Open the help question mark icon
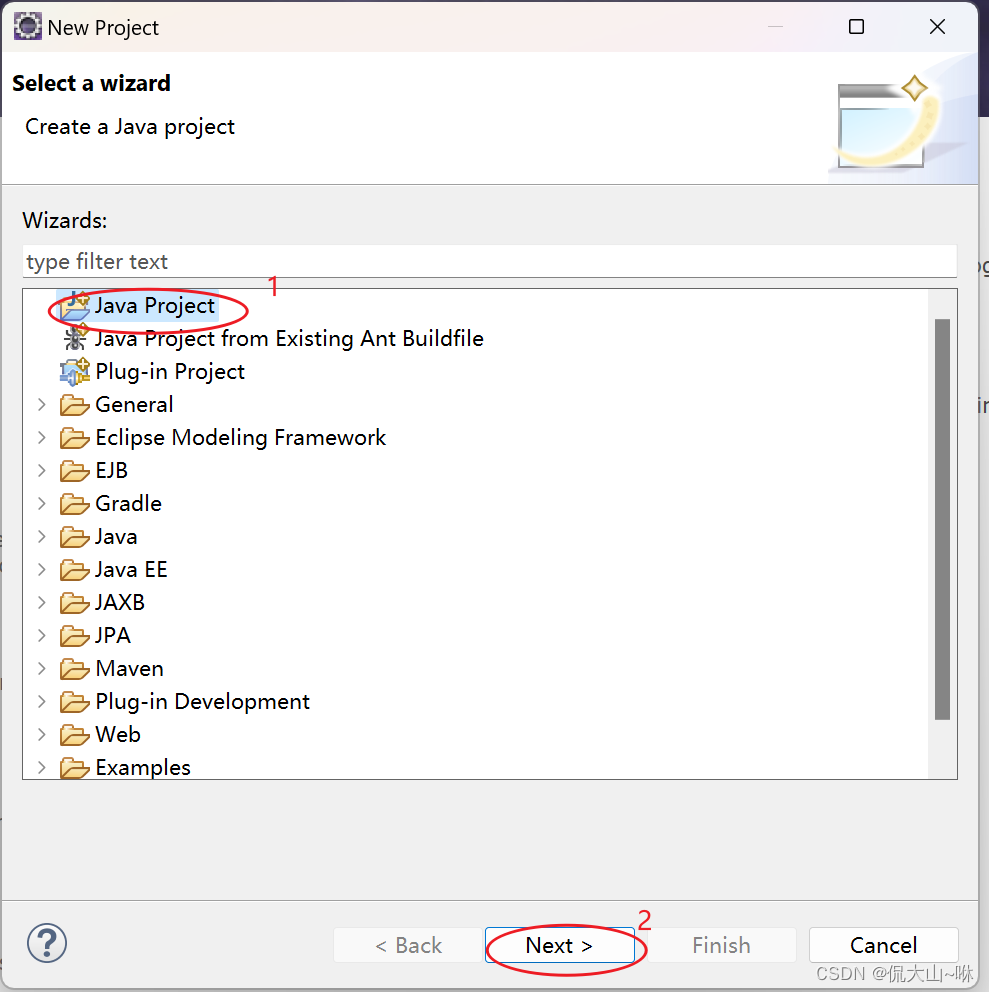Screen dimensions: 989x992 [47, 943]
